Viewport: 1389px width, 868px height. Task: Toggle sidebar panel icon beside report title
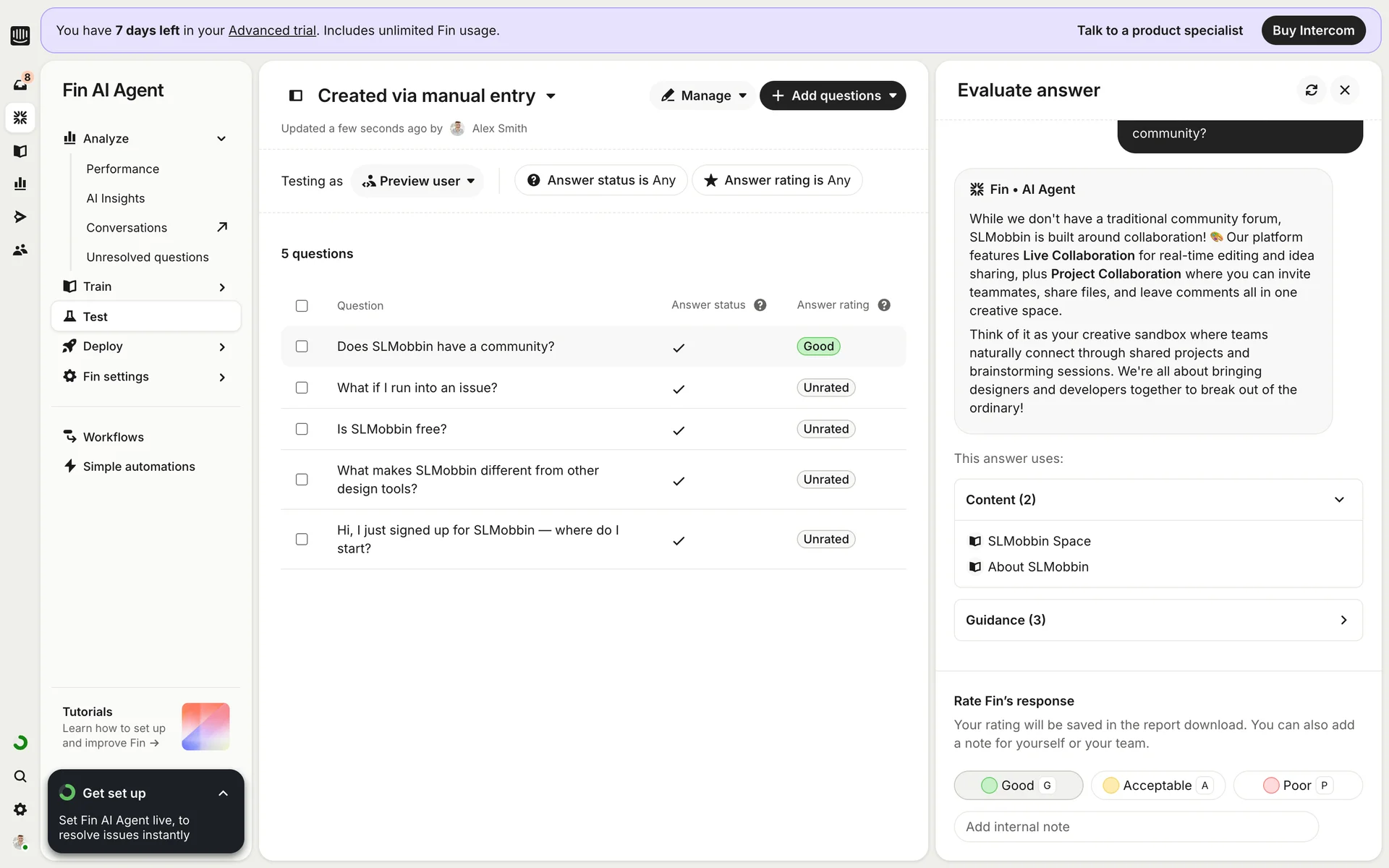pos(295,95)
